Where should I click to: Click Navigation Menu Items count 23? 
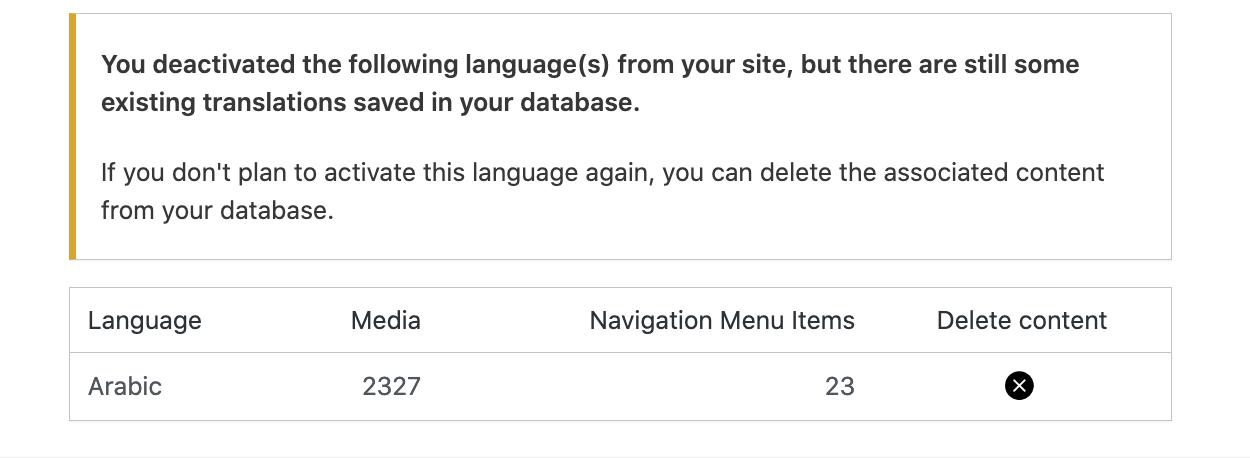840,386
